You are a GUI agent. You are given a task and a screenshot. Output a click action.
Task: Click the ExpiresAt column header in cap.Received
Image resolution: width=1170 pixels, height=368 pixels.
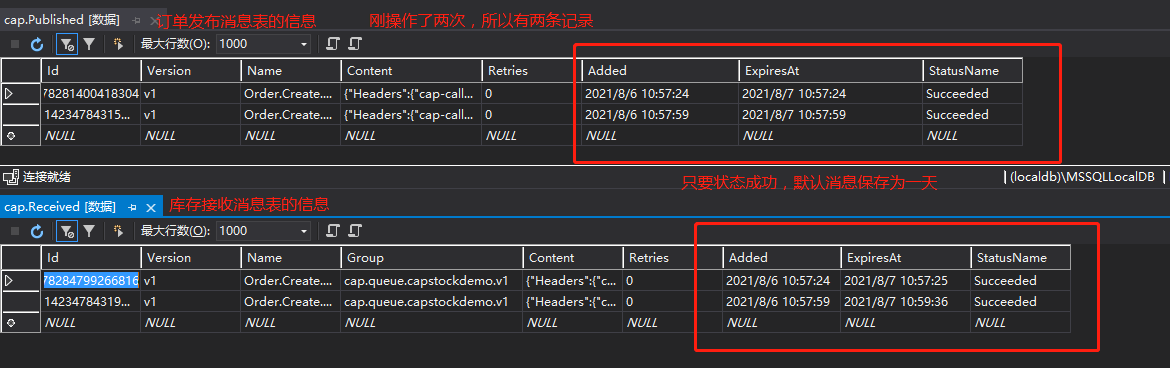click(905, 258)
